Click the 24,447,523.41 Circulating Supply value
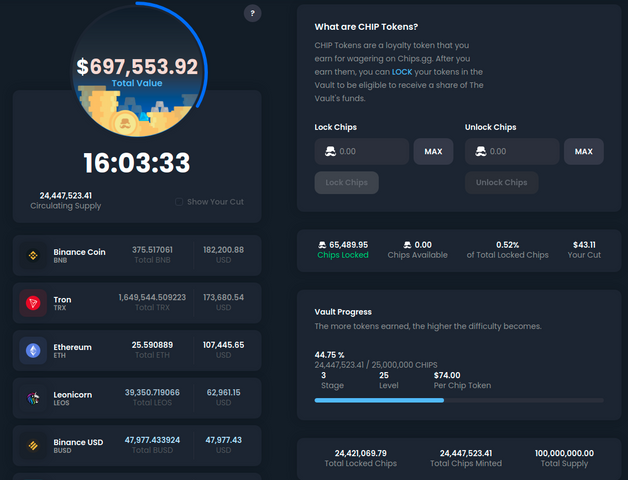 pyautogui.click(x=66, y=196)
